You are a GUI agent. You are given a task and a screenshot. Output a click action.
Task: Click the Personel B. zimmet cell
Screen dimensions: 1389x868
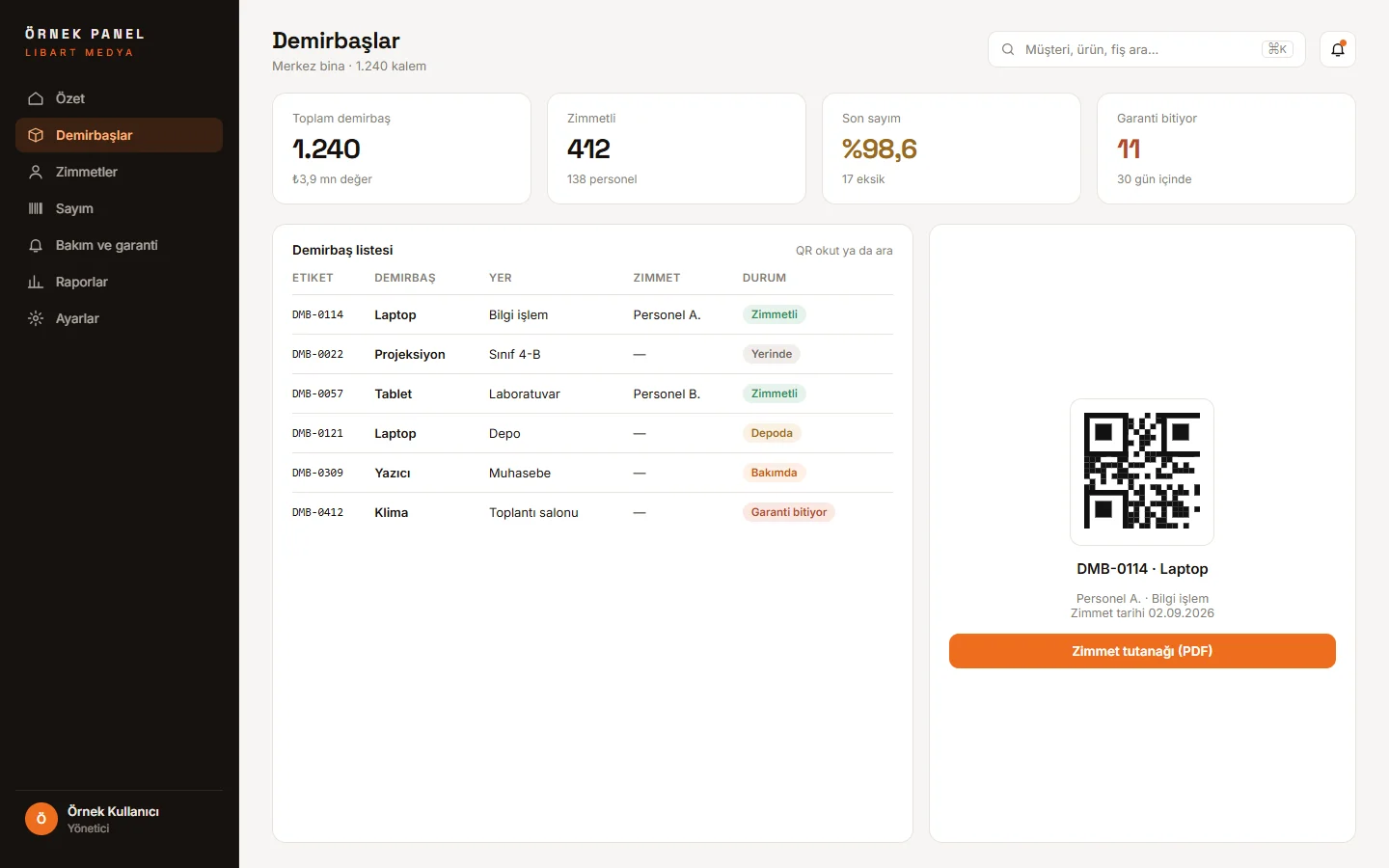pos(667,394)
